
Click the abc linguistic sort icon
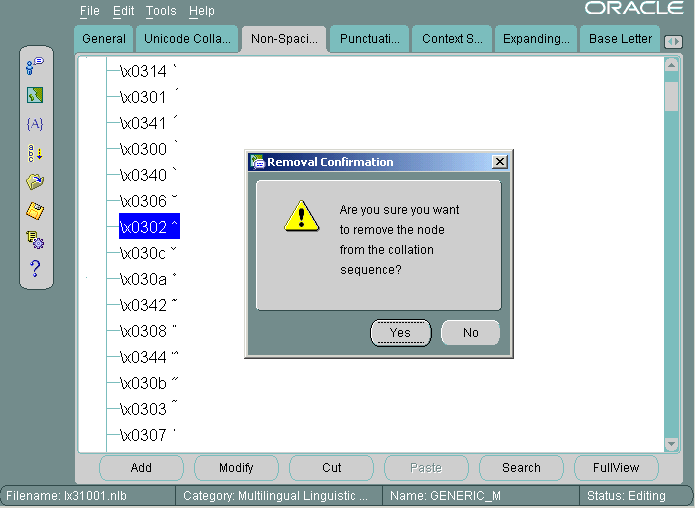(x=35, y=153)
